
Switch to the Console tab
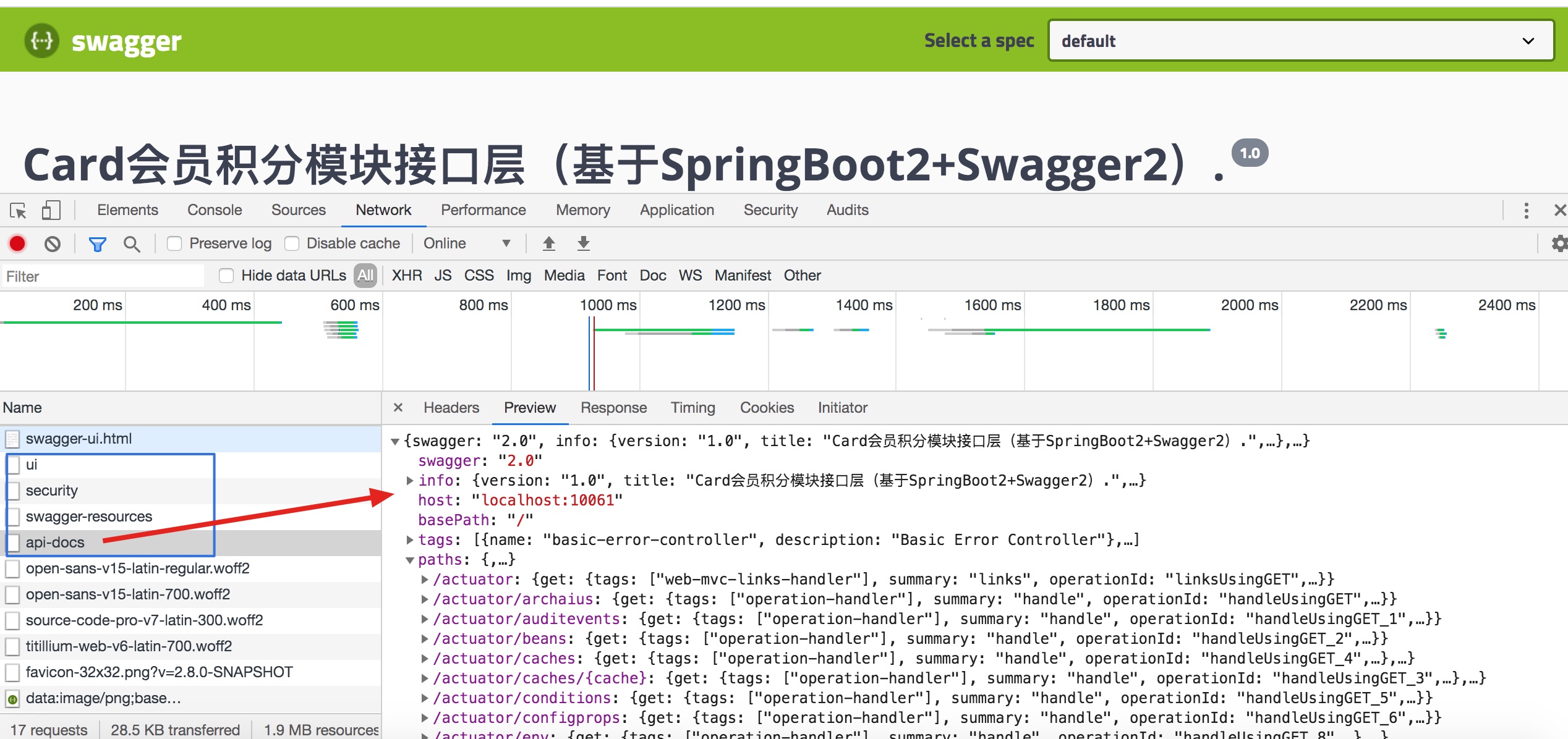click(x=215, y=210)
